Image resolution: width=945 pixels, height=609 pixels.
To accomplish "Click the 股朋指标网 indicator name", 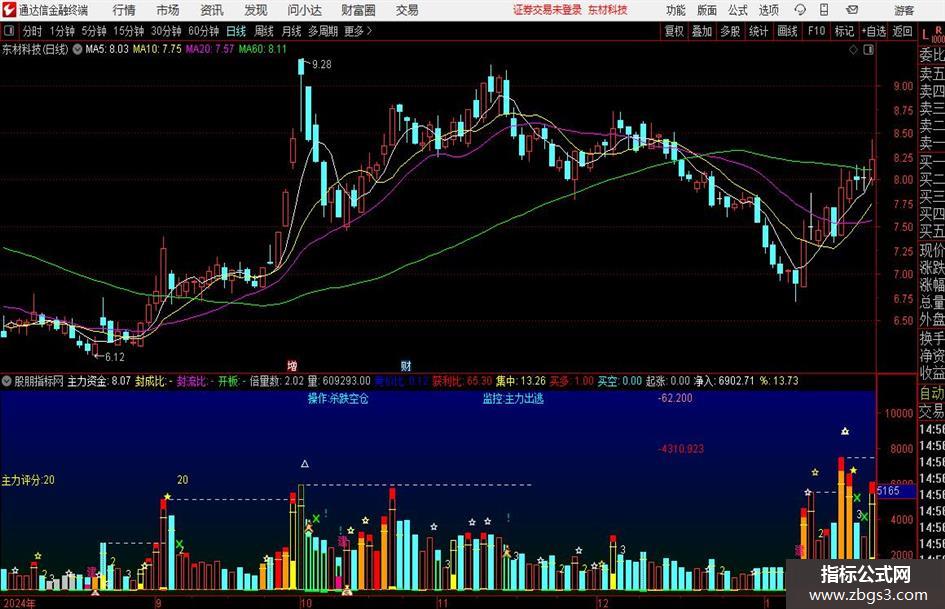I will point(39,381).
